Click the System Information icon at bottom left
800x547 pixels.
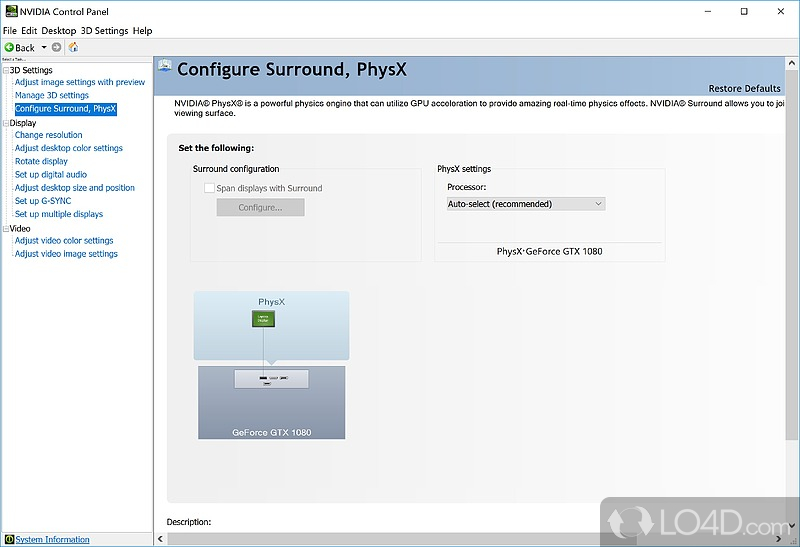pos(9,539)
